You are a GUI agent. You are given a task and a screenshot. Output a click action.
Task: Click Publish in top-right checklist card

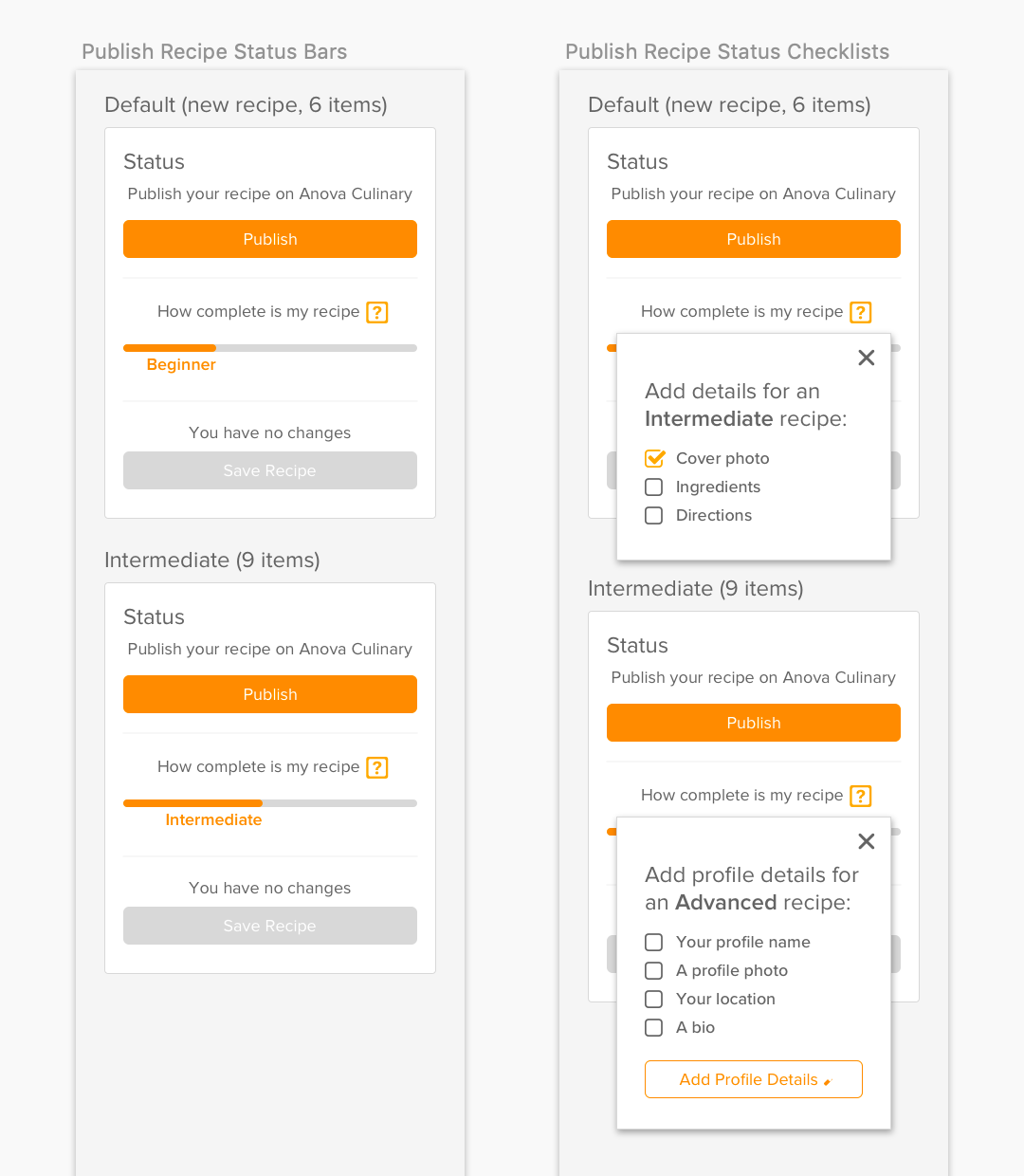point(754,239)
